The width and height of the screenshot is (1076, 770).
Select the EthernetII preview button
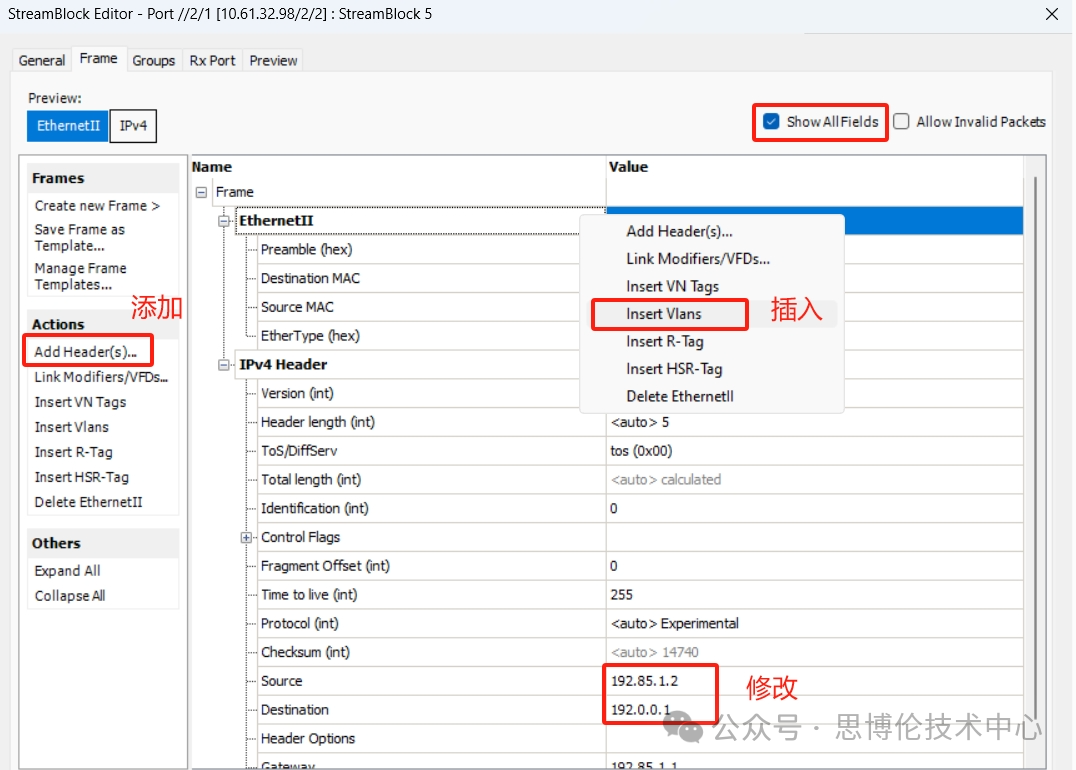(68, 126)
